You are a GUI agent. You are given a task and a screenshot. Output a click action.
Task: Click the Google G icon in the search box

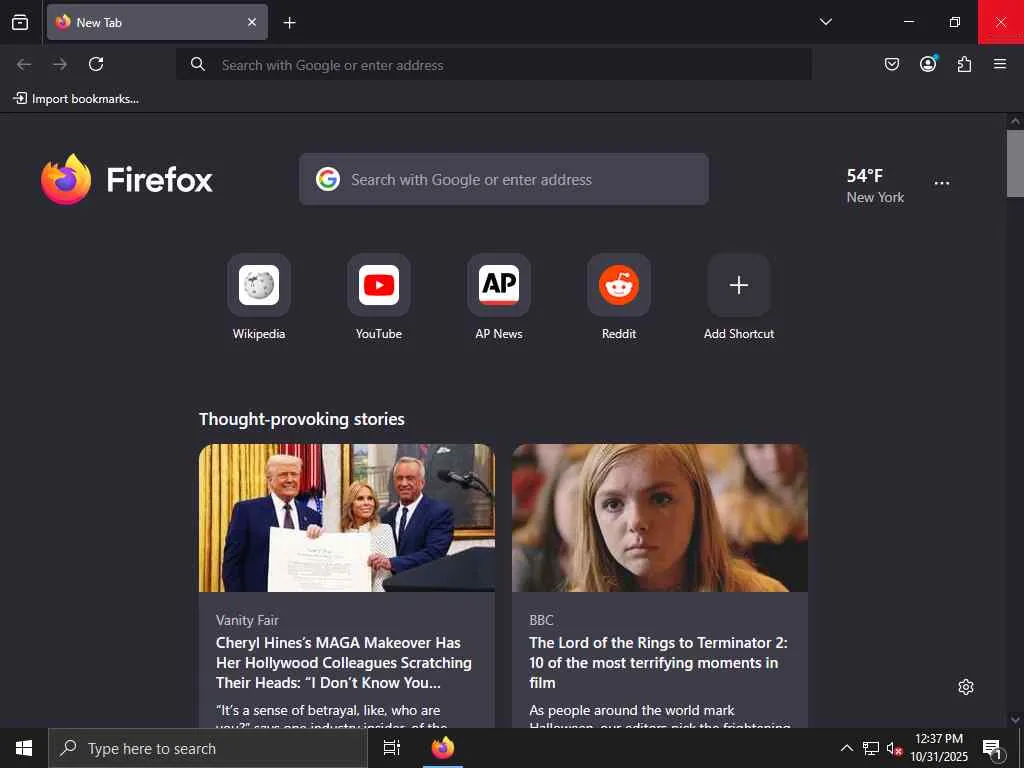[x=328, y=179]
